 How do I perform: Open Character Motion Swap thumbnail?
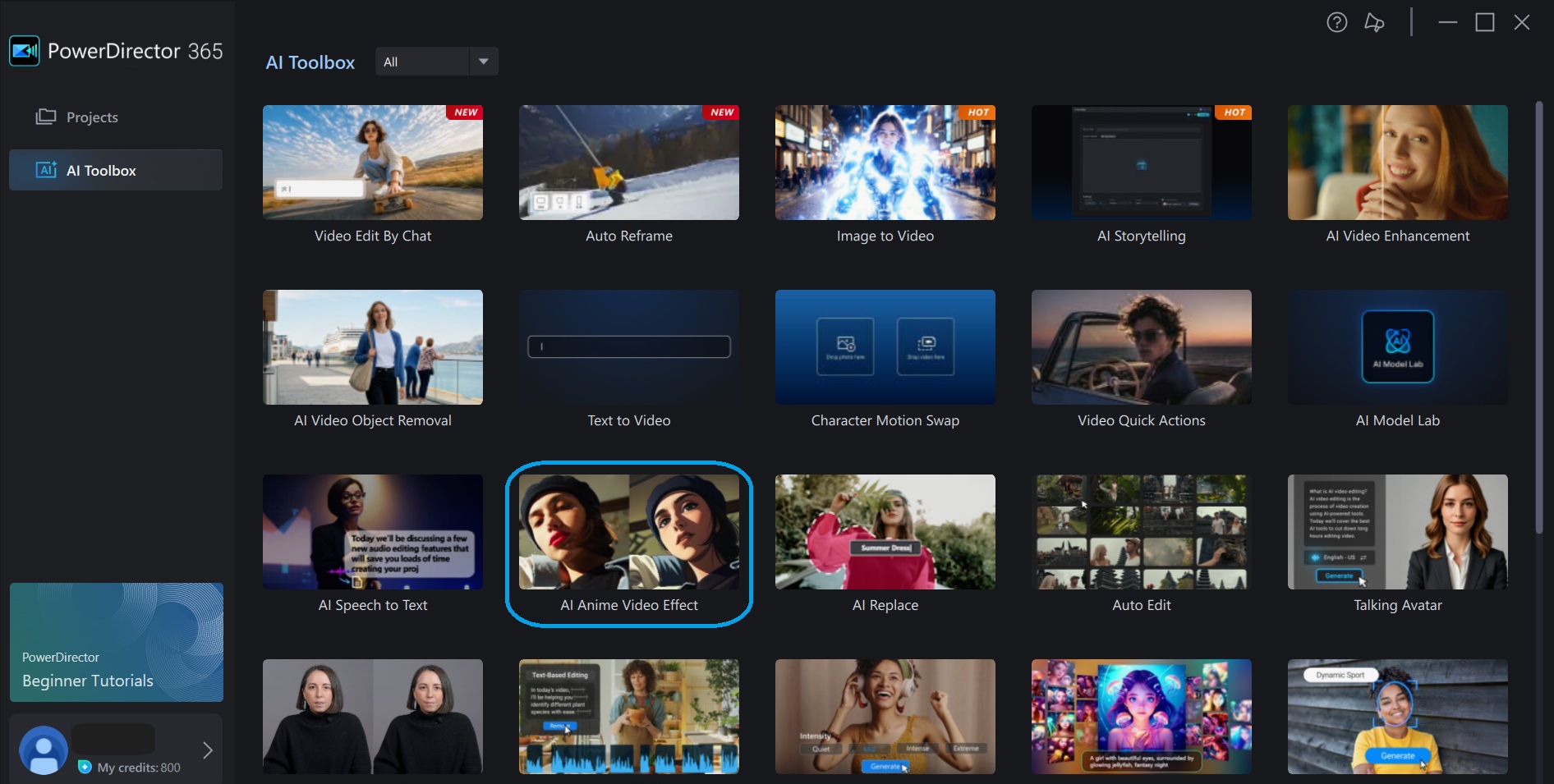coord(885,347)
